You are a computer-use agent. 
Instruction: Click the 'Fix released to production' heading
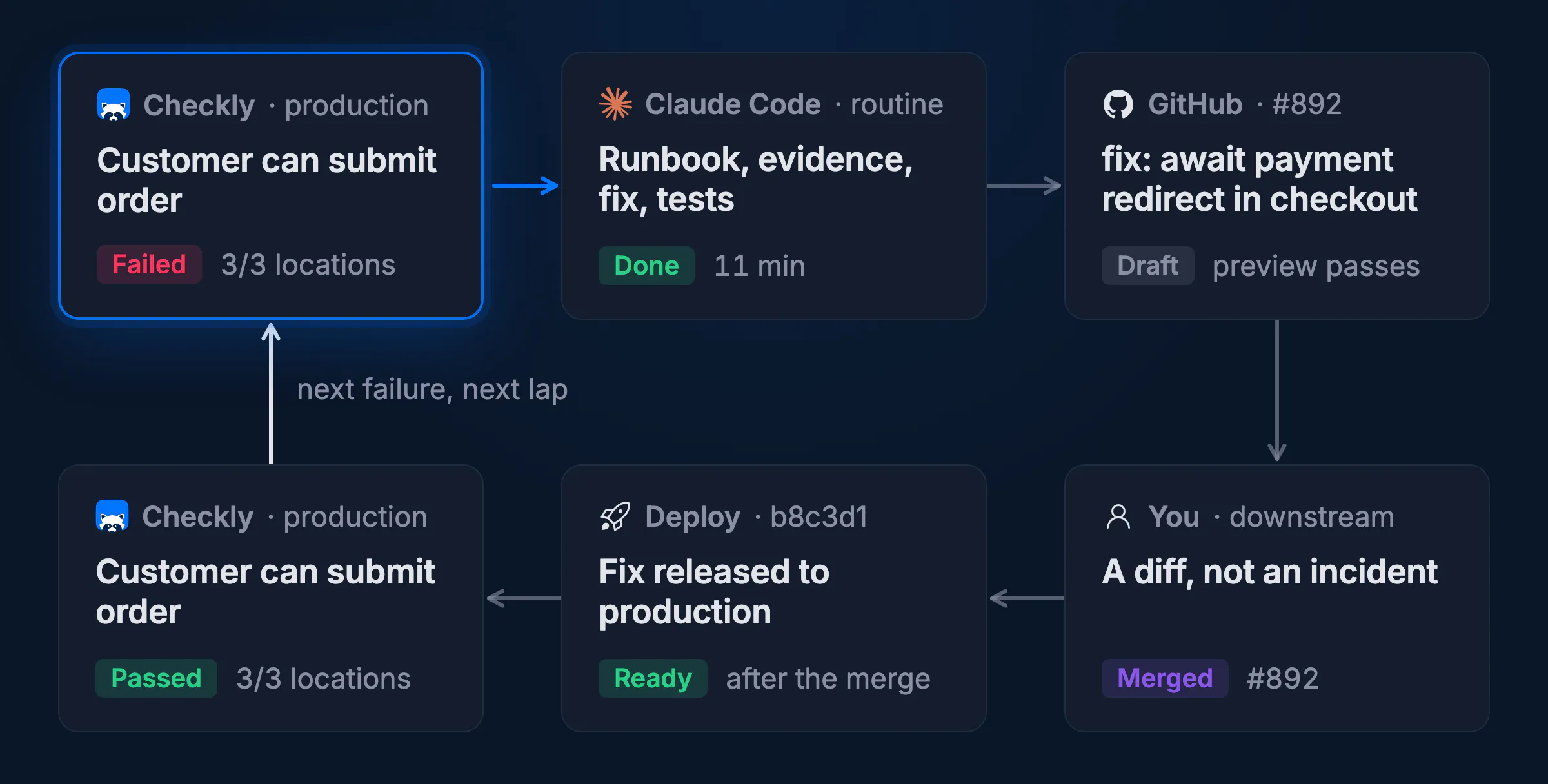(714, 592)
